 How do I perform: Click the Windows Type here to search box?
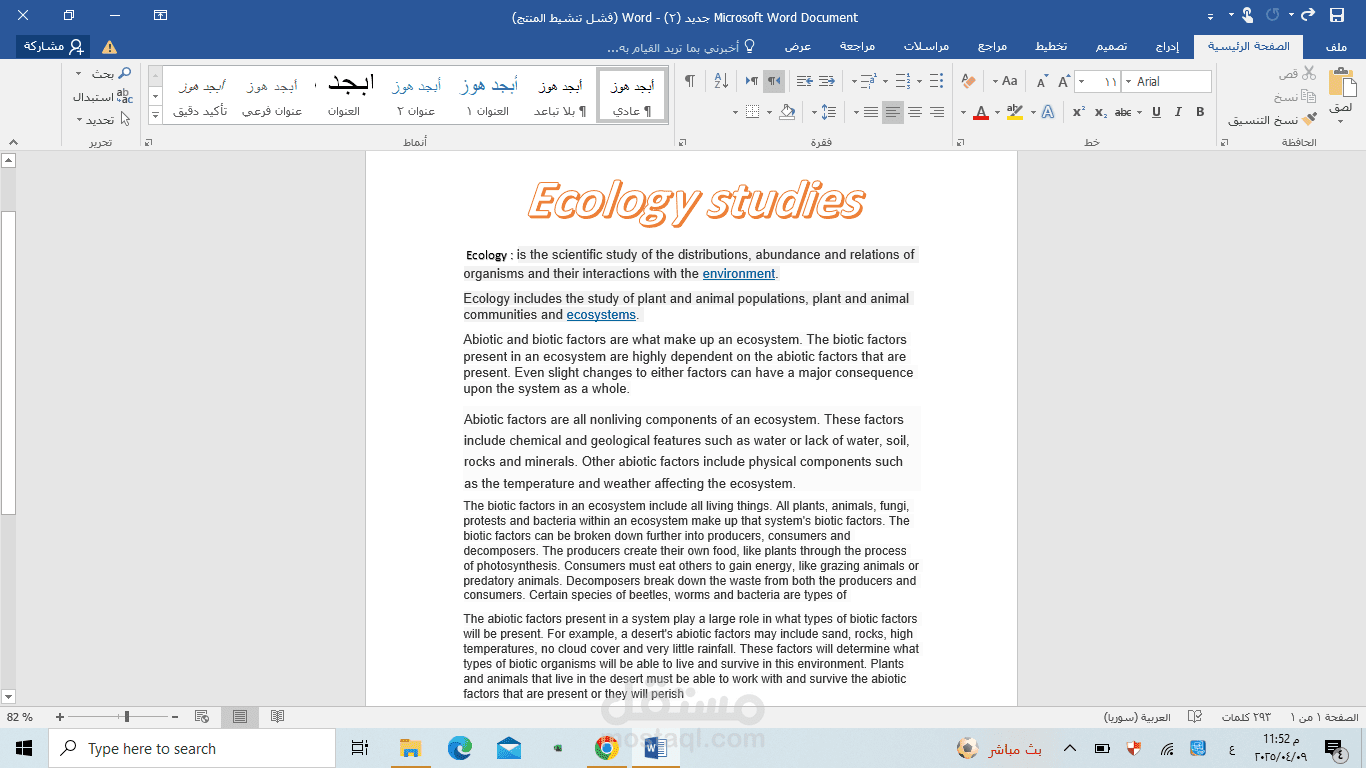click(192, 748)
